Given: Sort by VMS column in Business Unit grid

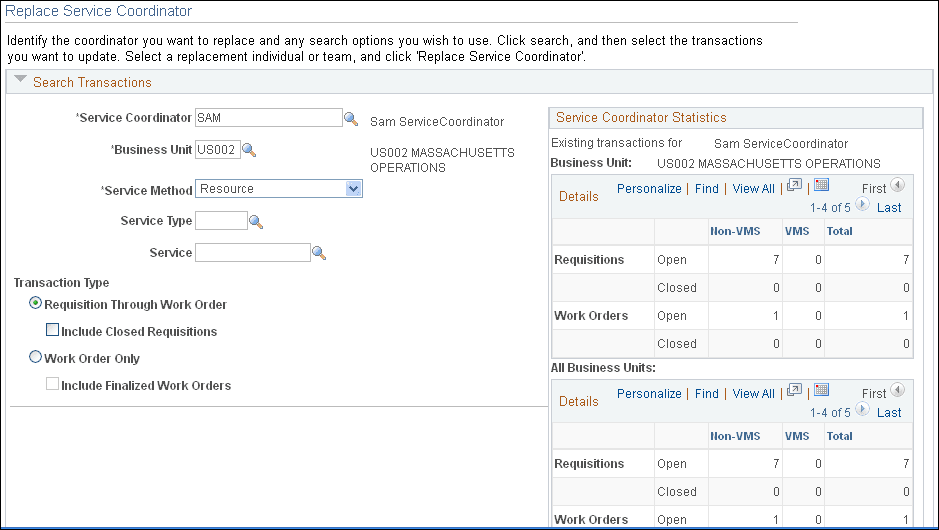Looking at the screenshot, I should coord(796,231).
